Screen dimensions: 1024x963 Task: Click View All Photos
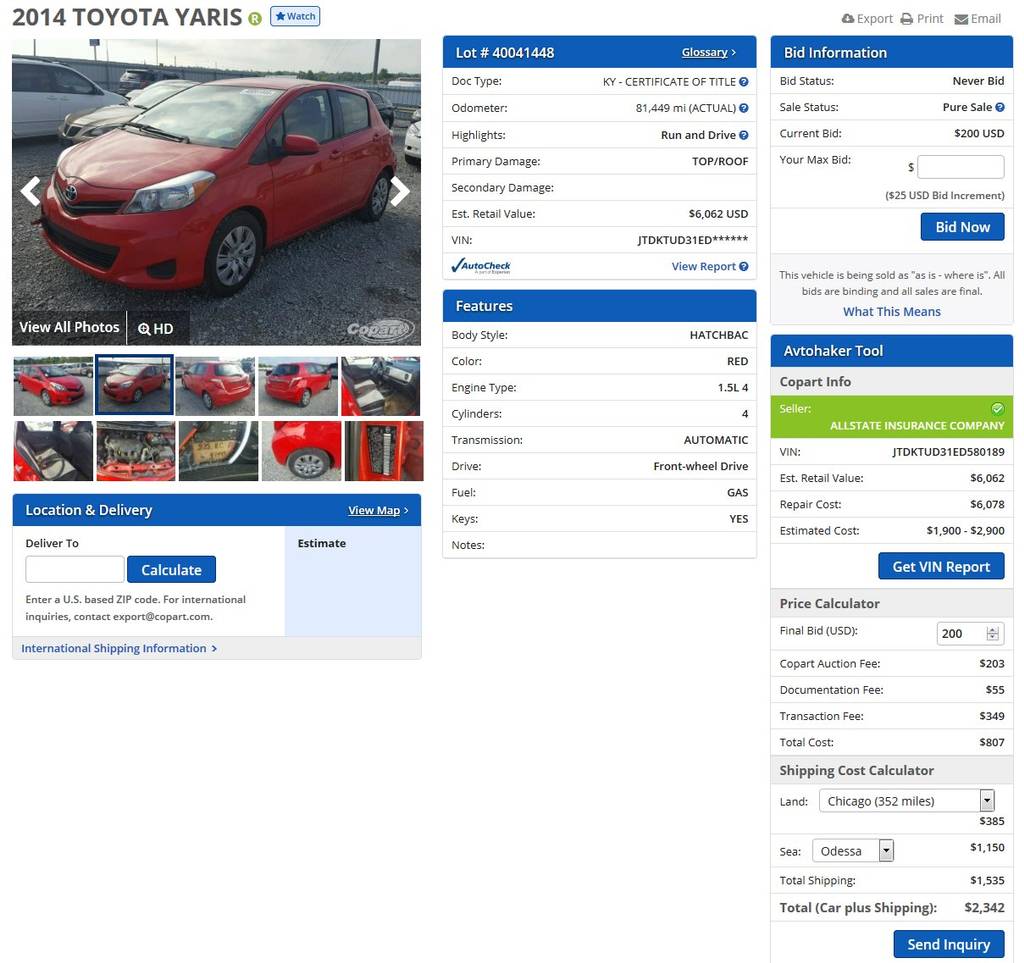[x=69, y=327]
